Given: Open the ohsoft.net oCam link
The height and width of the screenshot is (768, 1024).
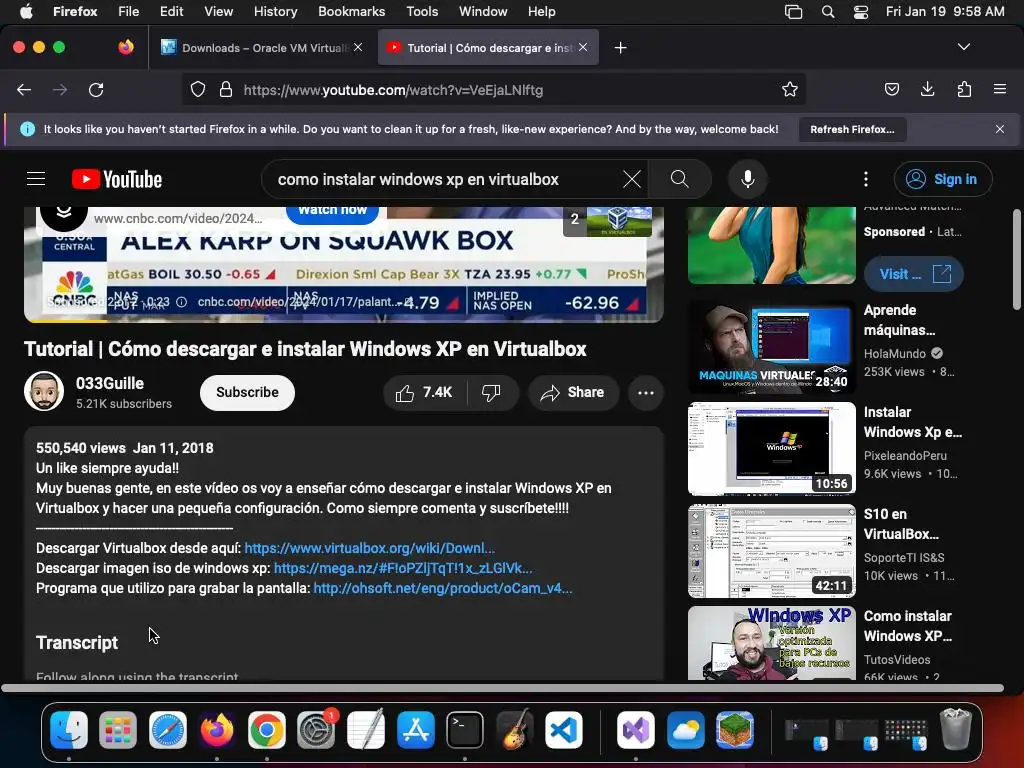Looking at the screenshot, I should (443, 588).
